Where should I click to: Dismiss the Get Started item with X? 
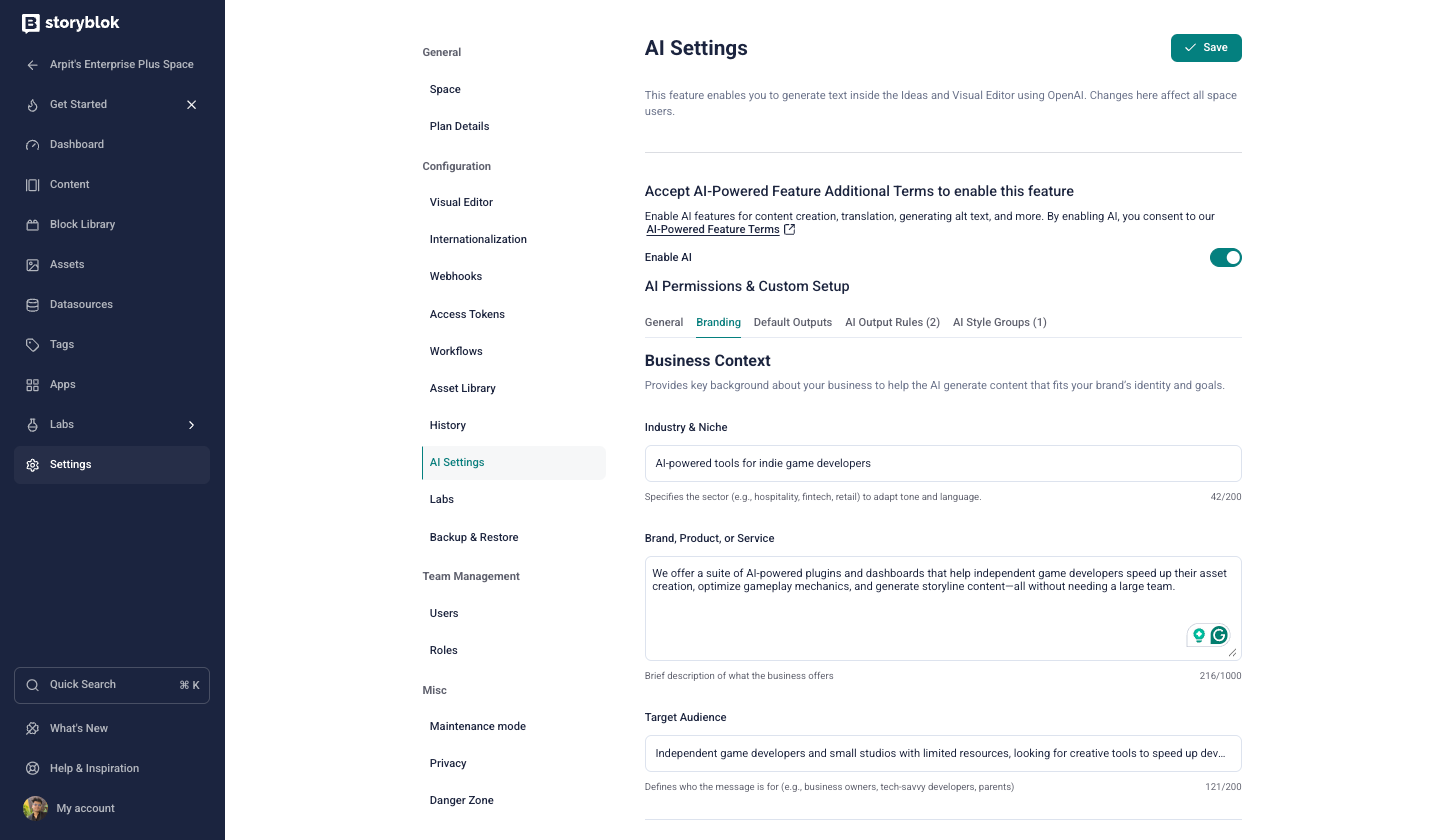pyautogui.click(x=192, y=105)
